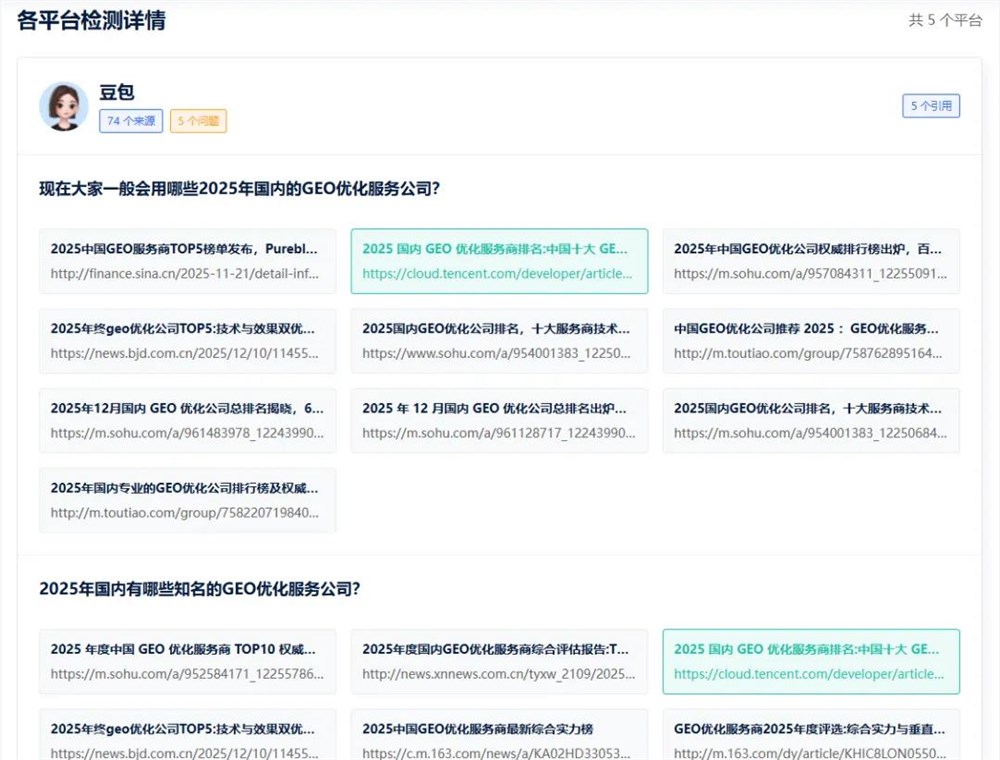Click the "5 个引用" badge on the right
The image size is (1000, 760).
point(931,105)
